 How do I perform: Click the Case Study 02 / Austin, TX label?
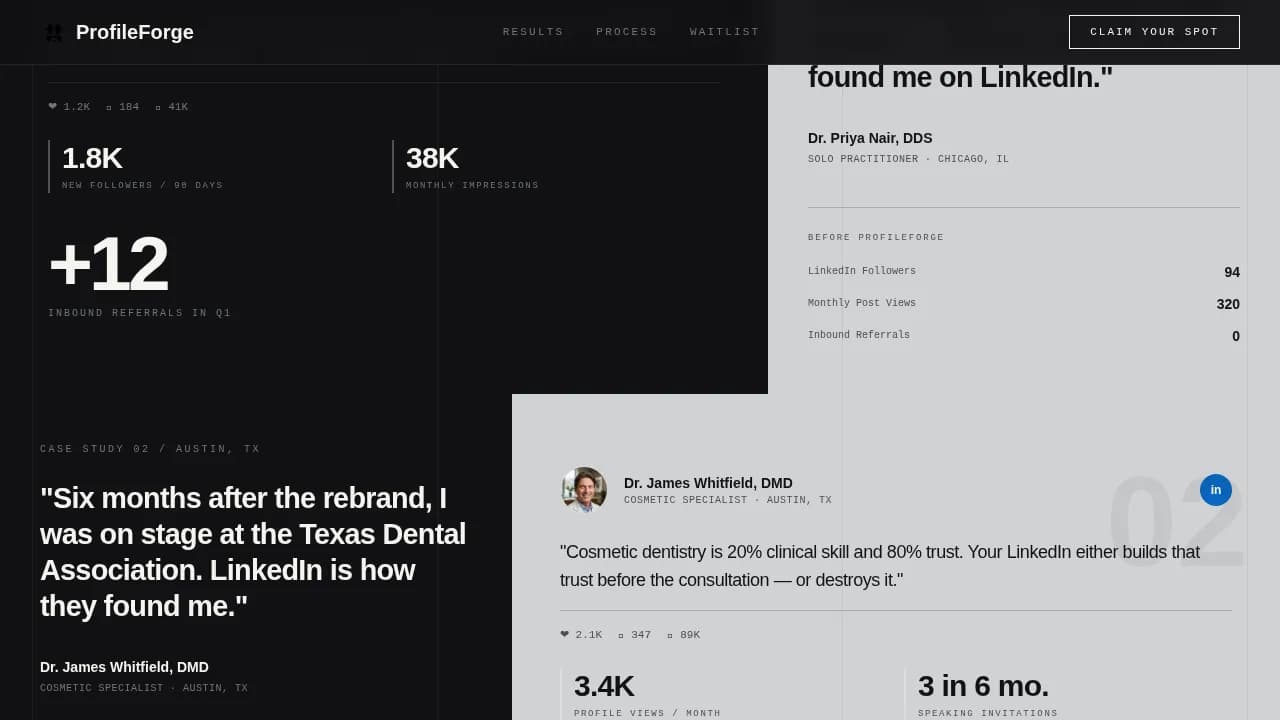[150, 449]
